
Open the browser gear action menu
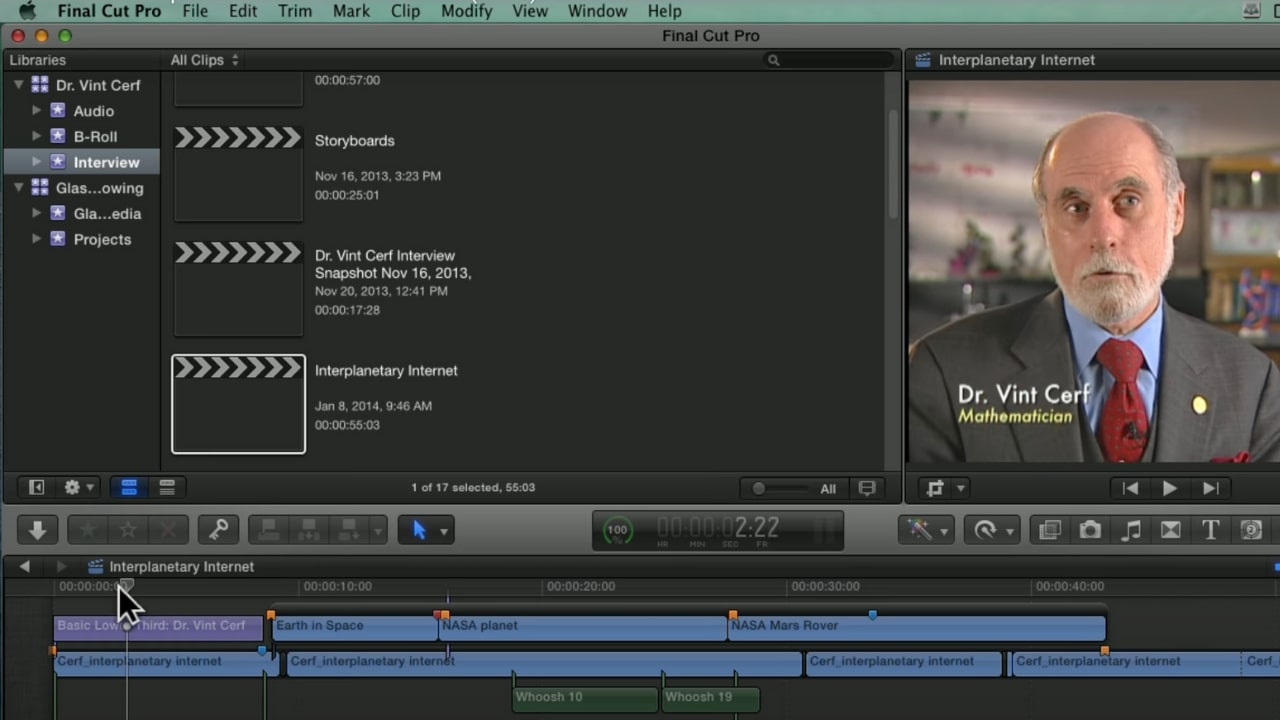pos(78,487)
